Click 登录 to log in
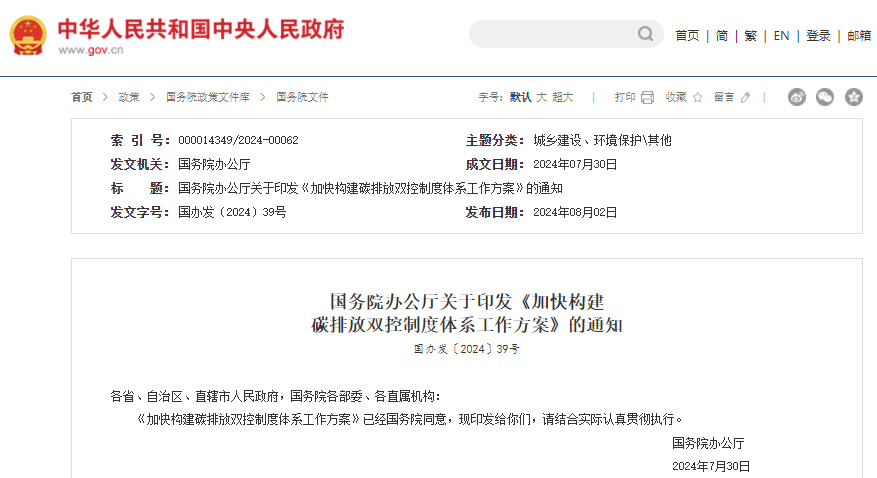The width and height of the screenshot is (877, 478). tap(818, 35)
